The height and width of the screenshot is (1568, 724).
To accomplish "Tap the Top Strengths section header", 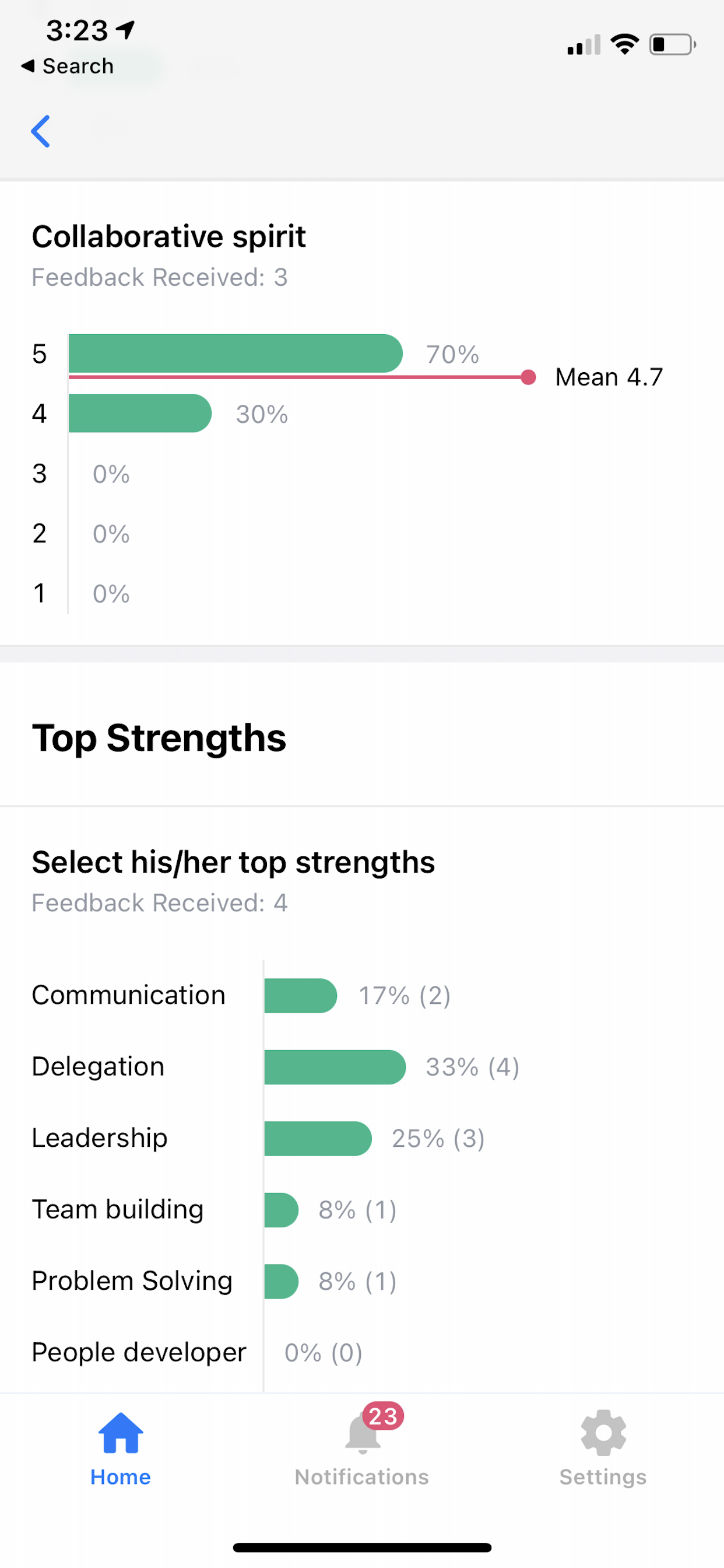I will tap(159, 738).
